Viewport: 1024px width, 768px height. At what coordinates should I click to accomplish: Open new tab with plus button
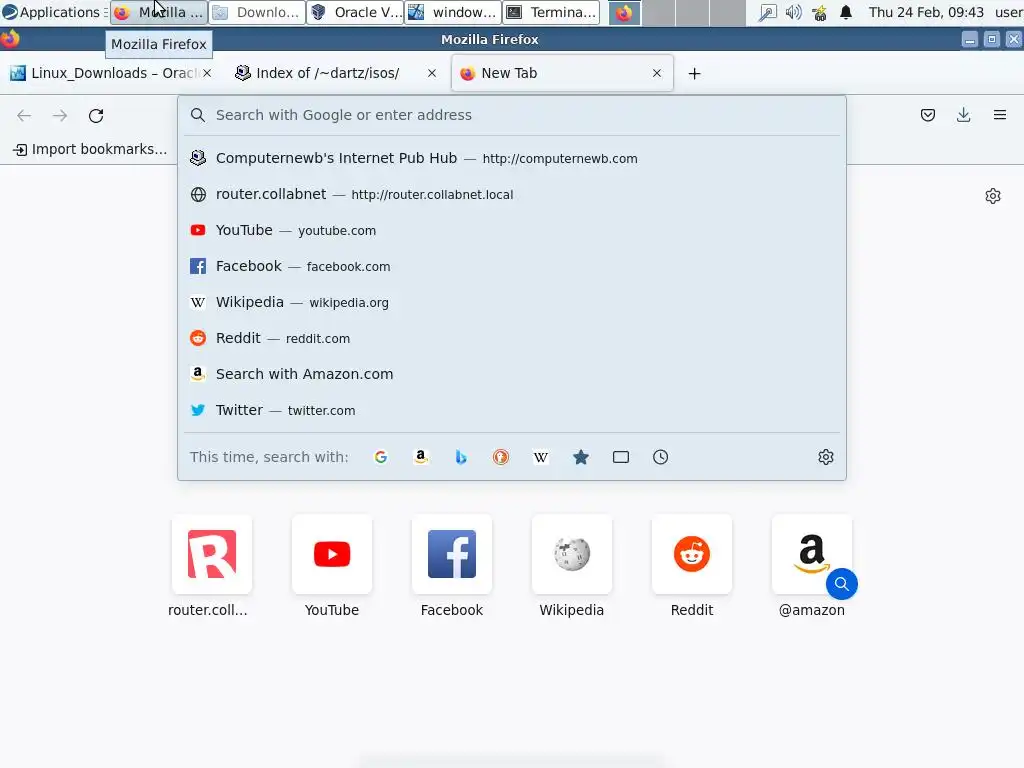pyautogui.click(x=694, y=74)
